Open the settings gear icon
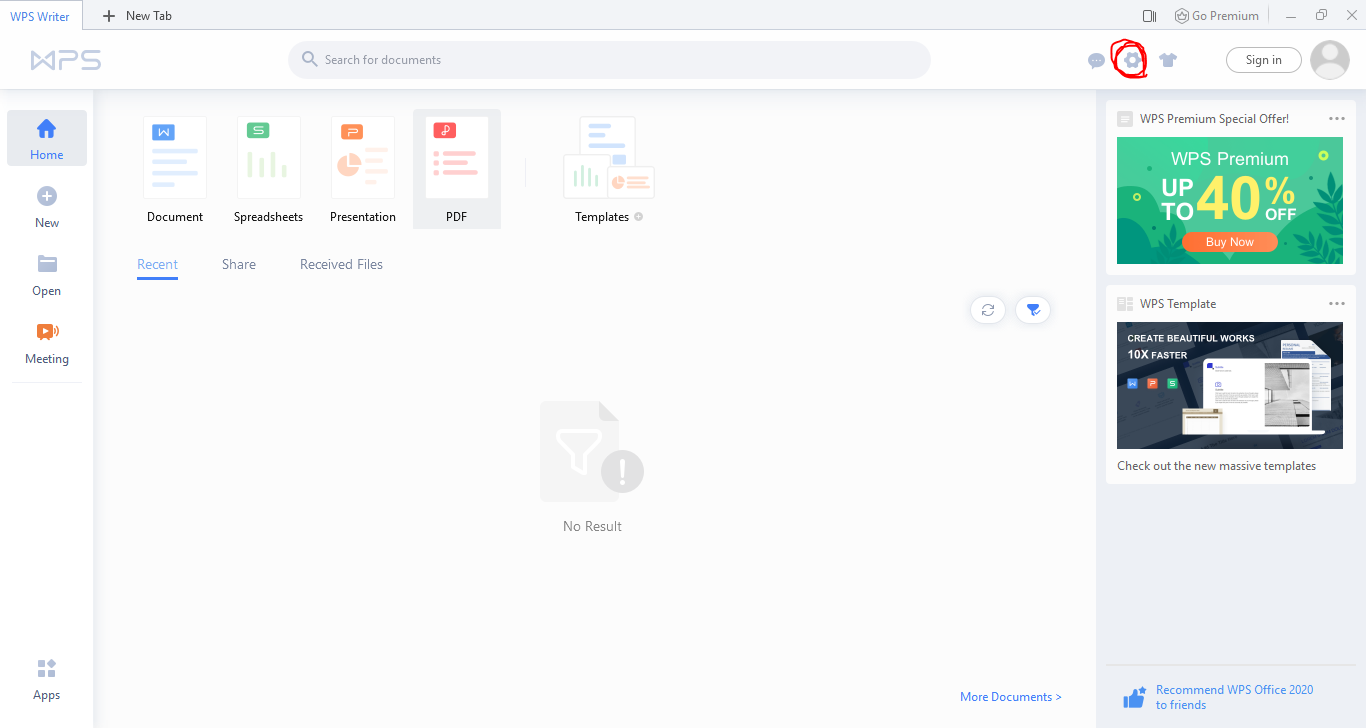 click(1132, 60)
